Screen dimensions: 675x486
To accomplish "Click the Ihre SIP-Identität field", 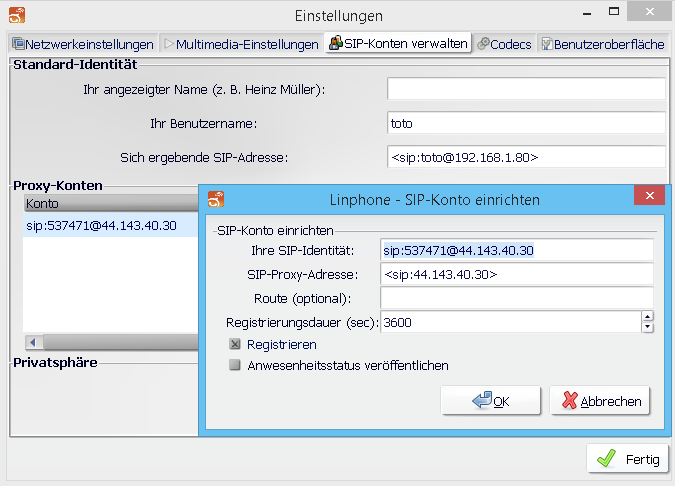I will (517, 251).
